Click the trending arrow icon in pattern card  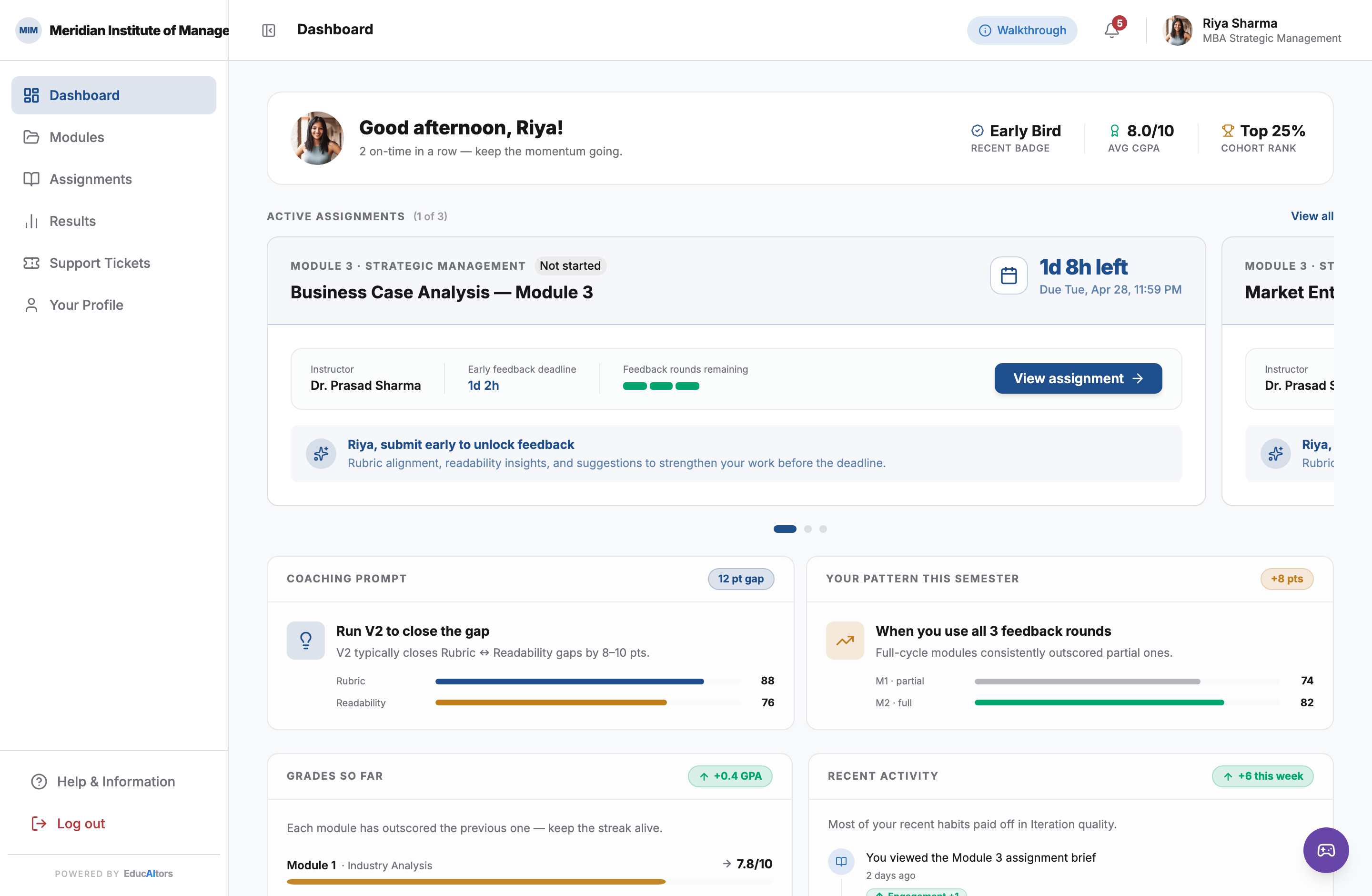point(845,641)
